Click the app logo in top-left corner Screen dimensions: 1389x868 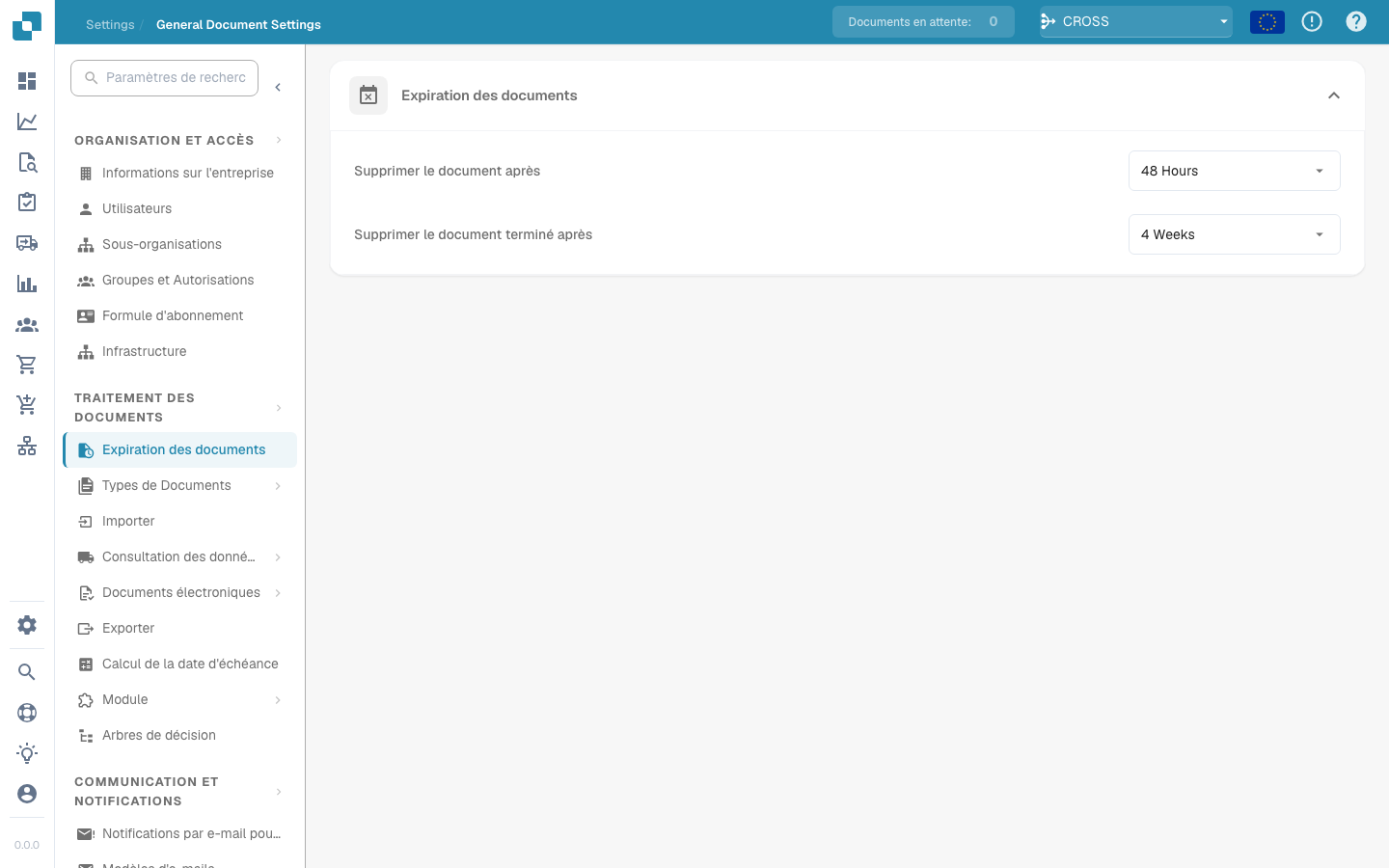(27, 25)
